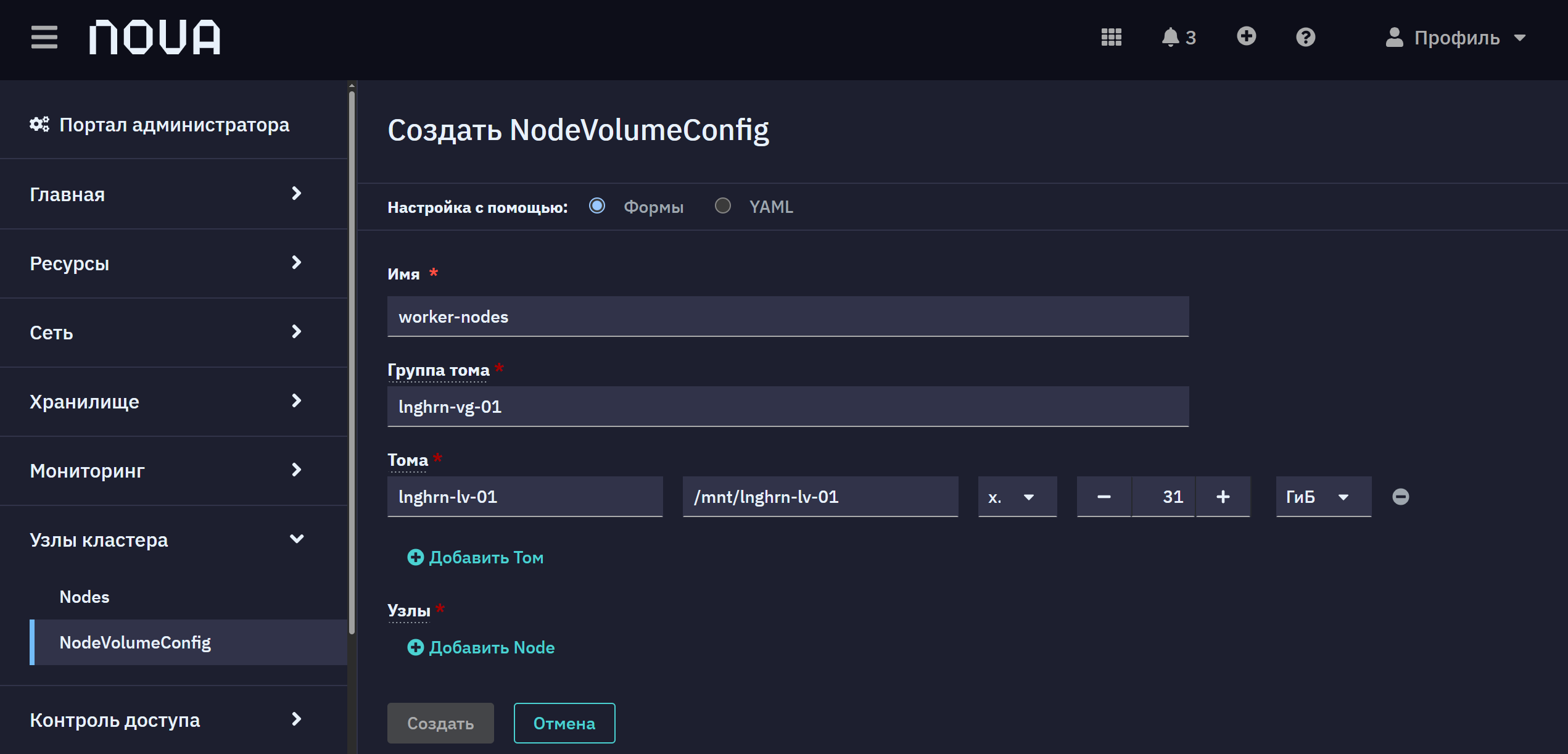Click the Создать button
The image size is (1568, 754).
coord(440,723)
